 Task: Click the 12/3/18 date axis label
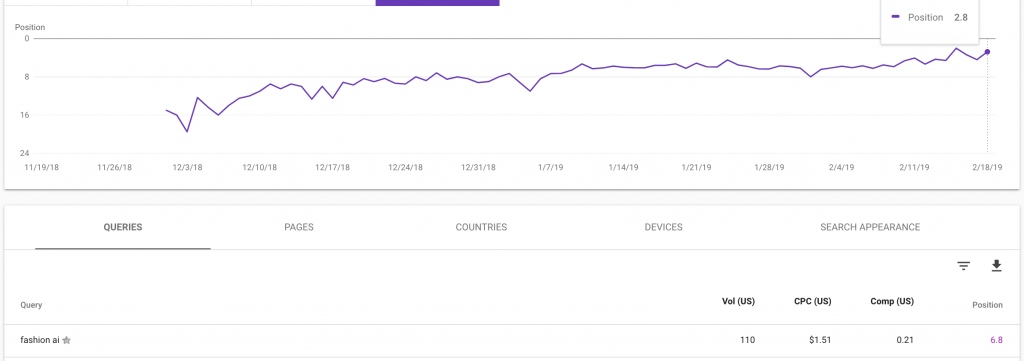187,167
